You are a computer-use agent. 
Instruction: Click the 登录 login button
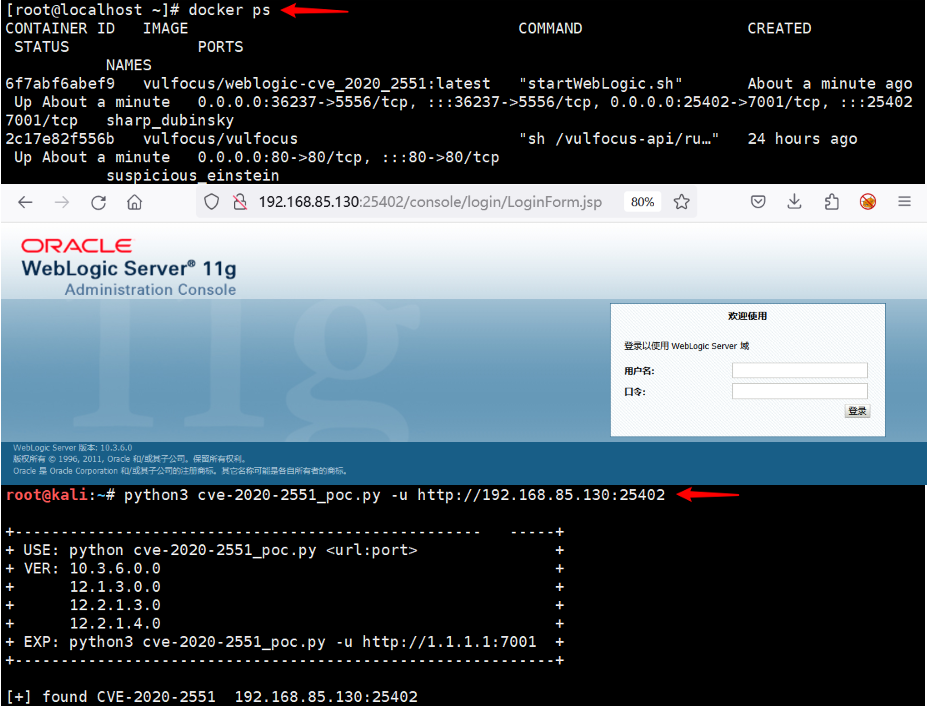click(857, 411)
